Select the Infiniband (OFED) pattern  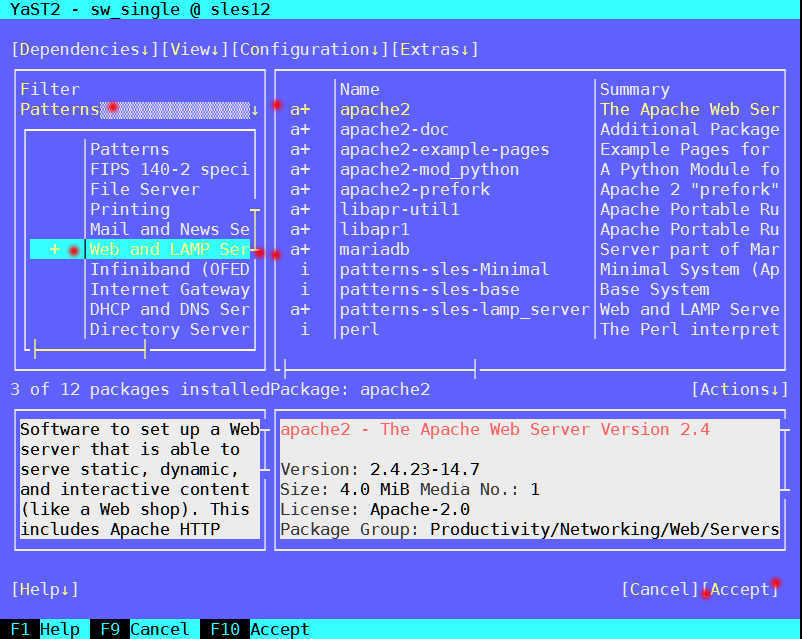(x=169, y=269)
